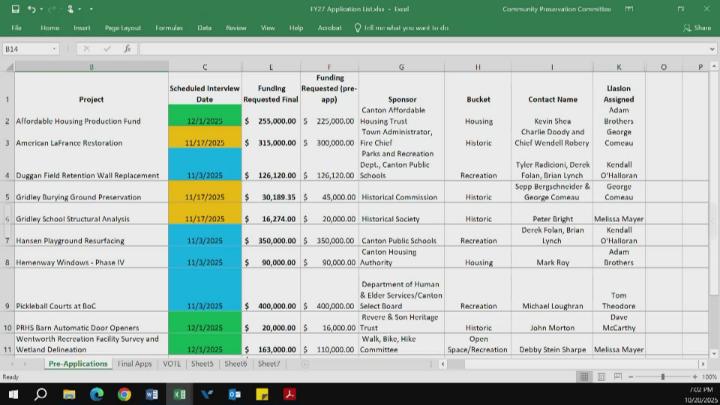This screenshot has width=720, height=405.
Task: Click the Insert Function fx icon
Action: (127, 48)
